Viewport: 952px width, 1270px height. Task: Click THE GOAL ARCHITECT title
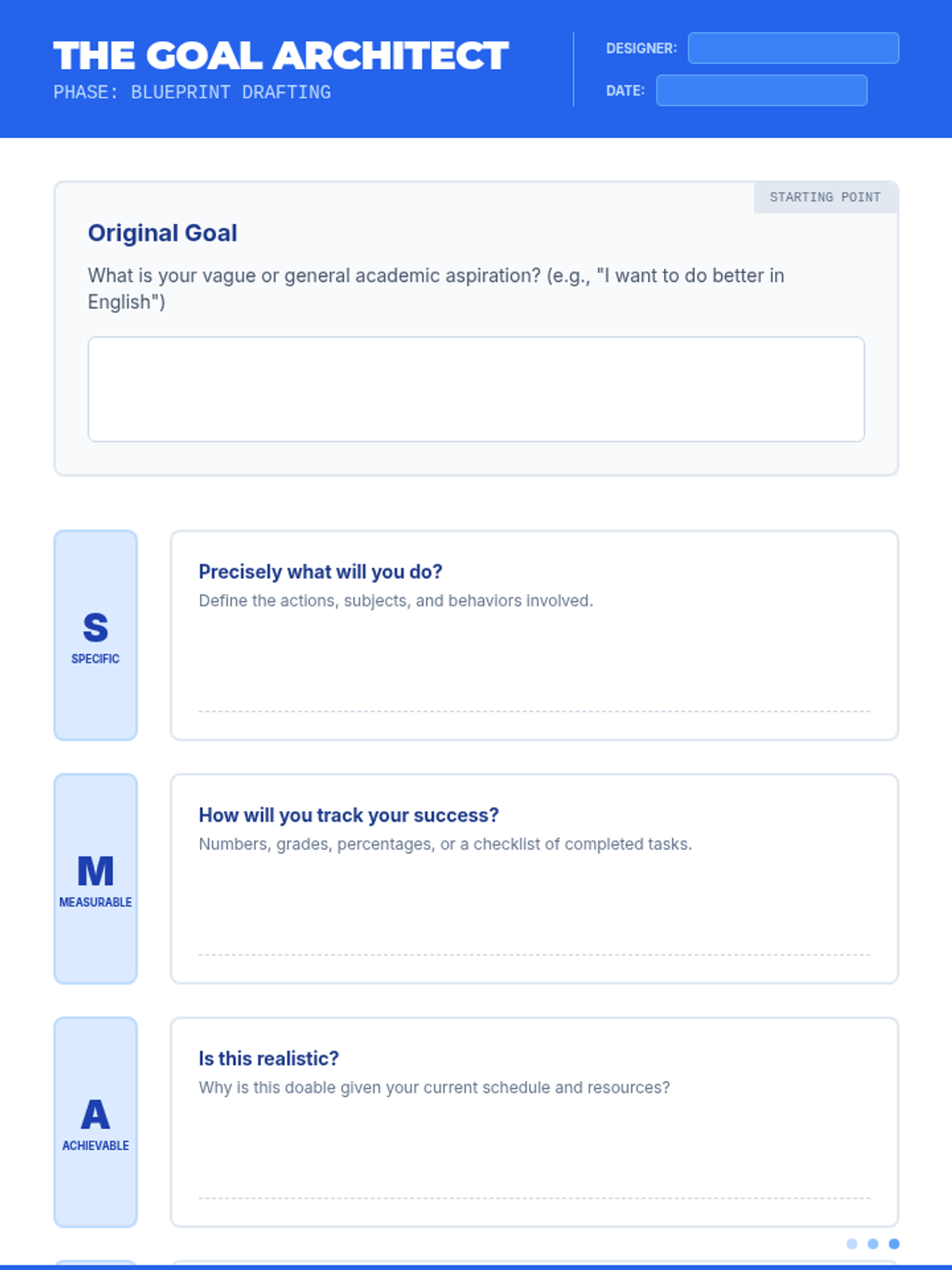pyautogui.click(x=281, y=56)
